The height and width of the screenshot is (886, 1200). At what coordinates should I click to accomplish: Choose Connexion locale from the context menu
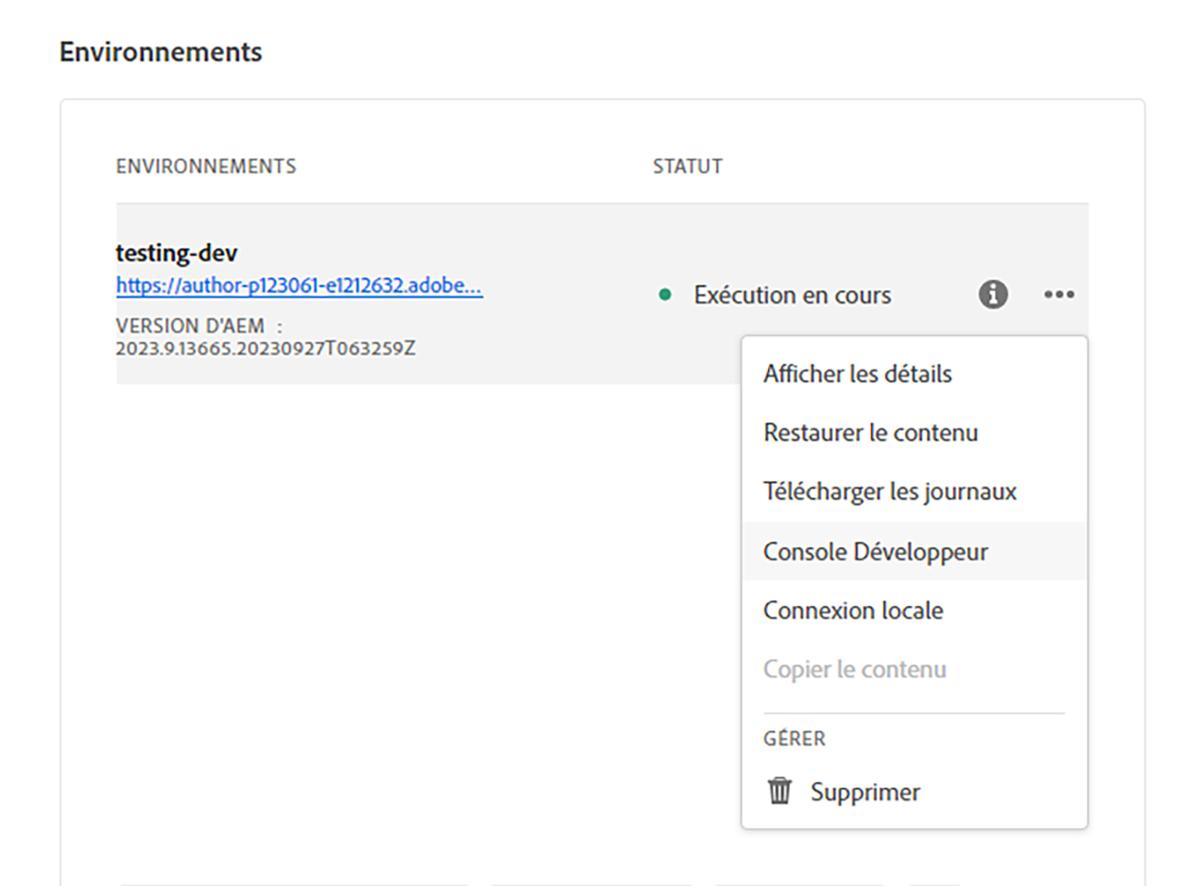pos(852,610)
